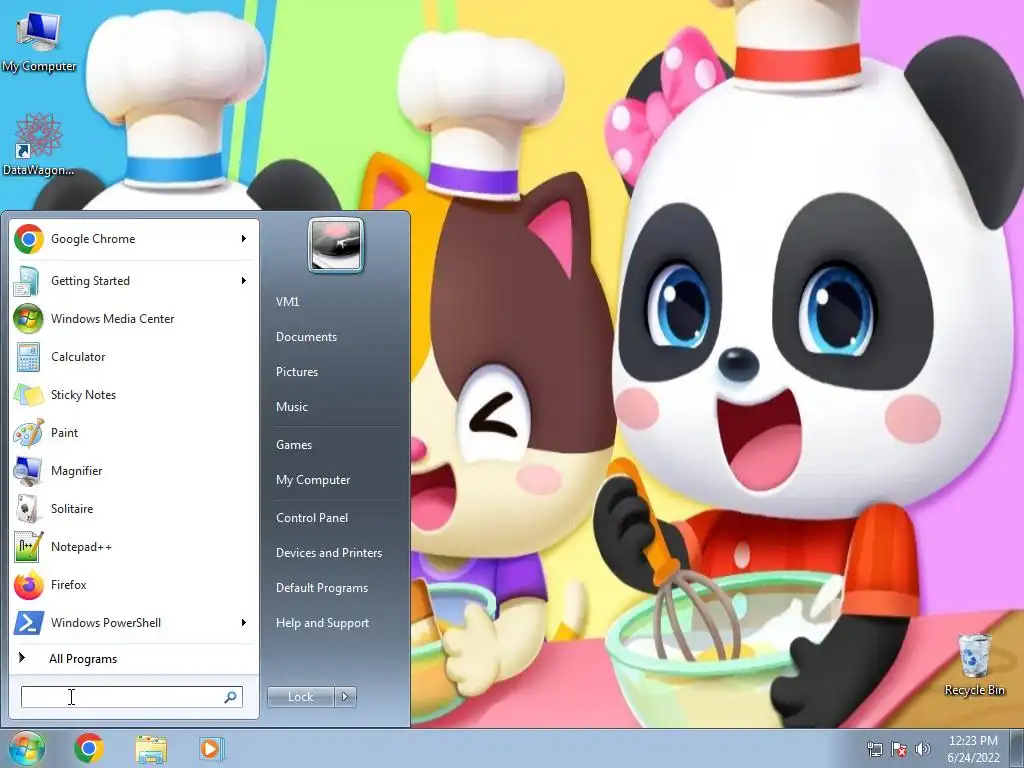Image resolution: width=1024 pixels, height=768 pixels.
Task: Open Google Chrome from Start menu list
Action: pos(134,239)
